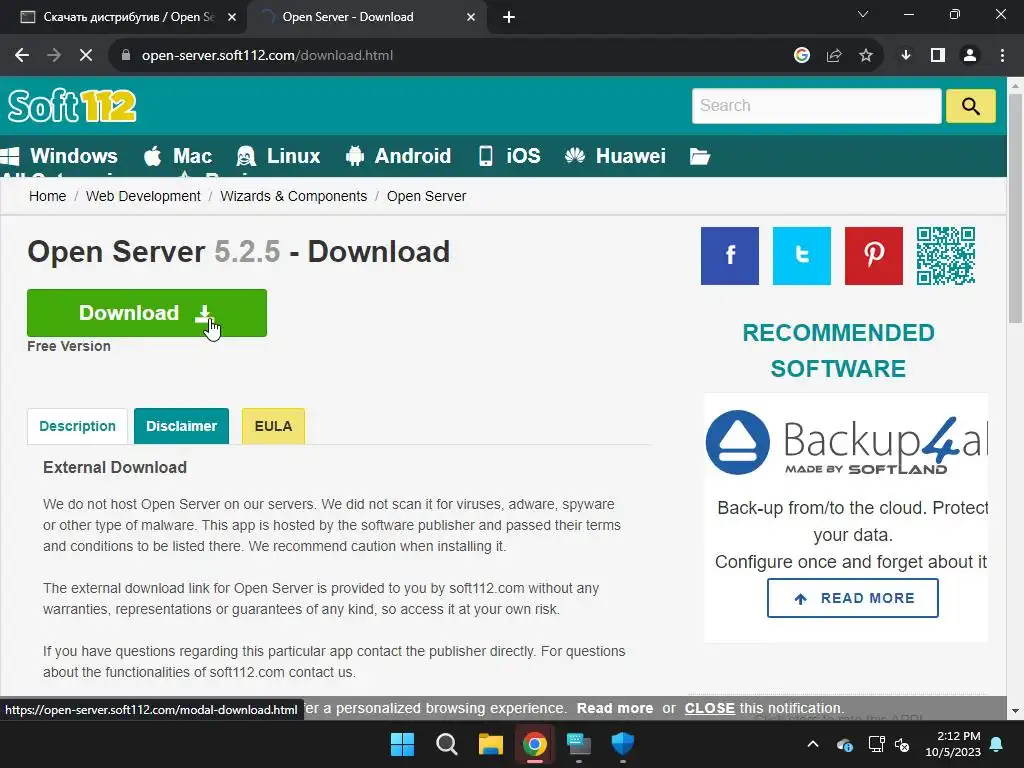
Task: Open Chrome profile icon
Action: click(970, 56)
